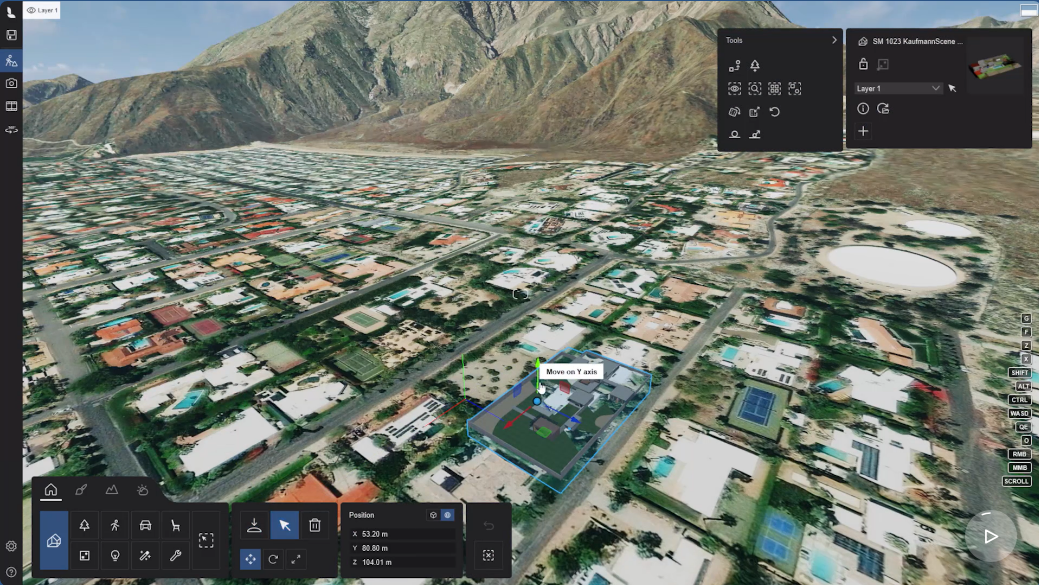The image size is (1039, 585).
Task: Toggle the lock on selected object
Action: [863, 64]
